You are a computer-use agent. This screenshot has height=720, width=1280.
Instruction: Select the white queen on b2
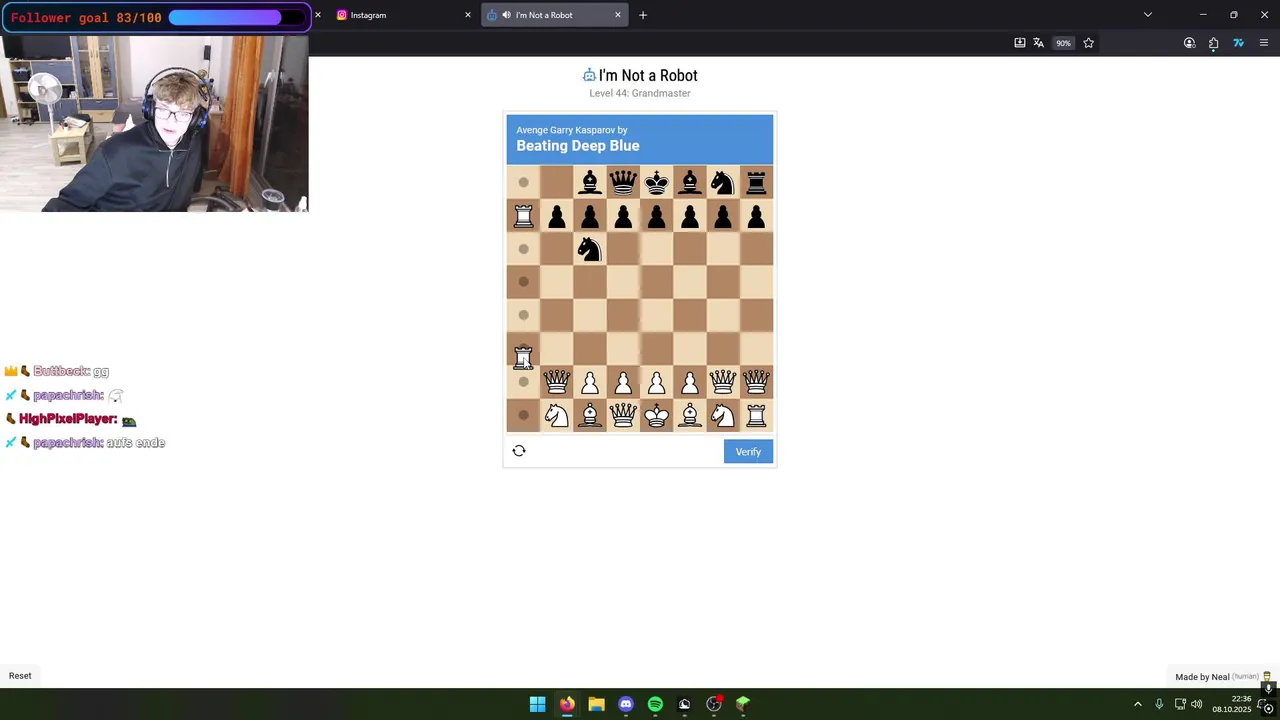pyautogui.click(x=557, y=382)
